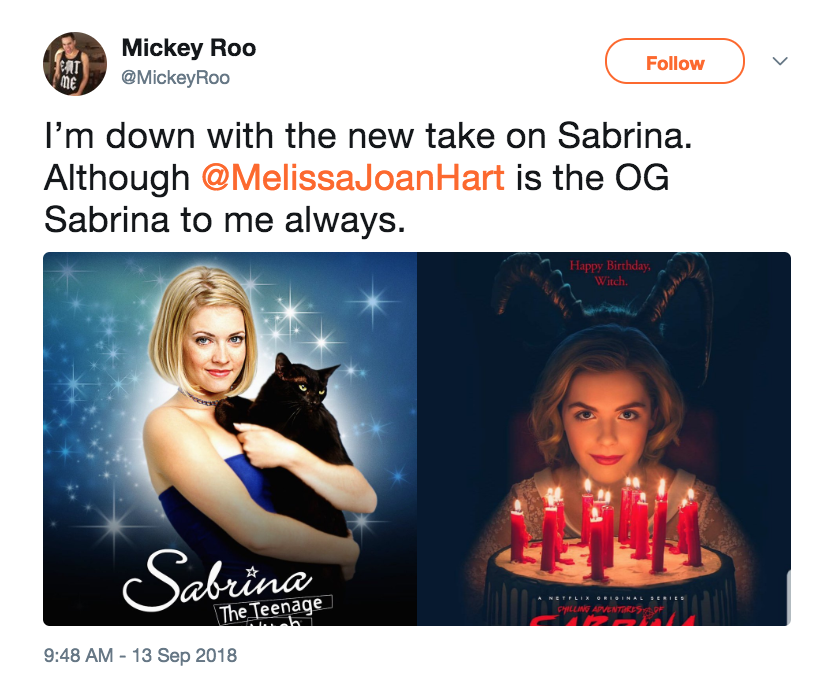Click the red birthday candles on the cake
The image size is (833, 682).
pyautogui.click(x=605, y=525)
